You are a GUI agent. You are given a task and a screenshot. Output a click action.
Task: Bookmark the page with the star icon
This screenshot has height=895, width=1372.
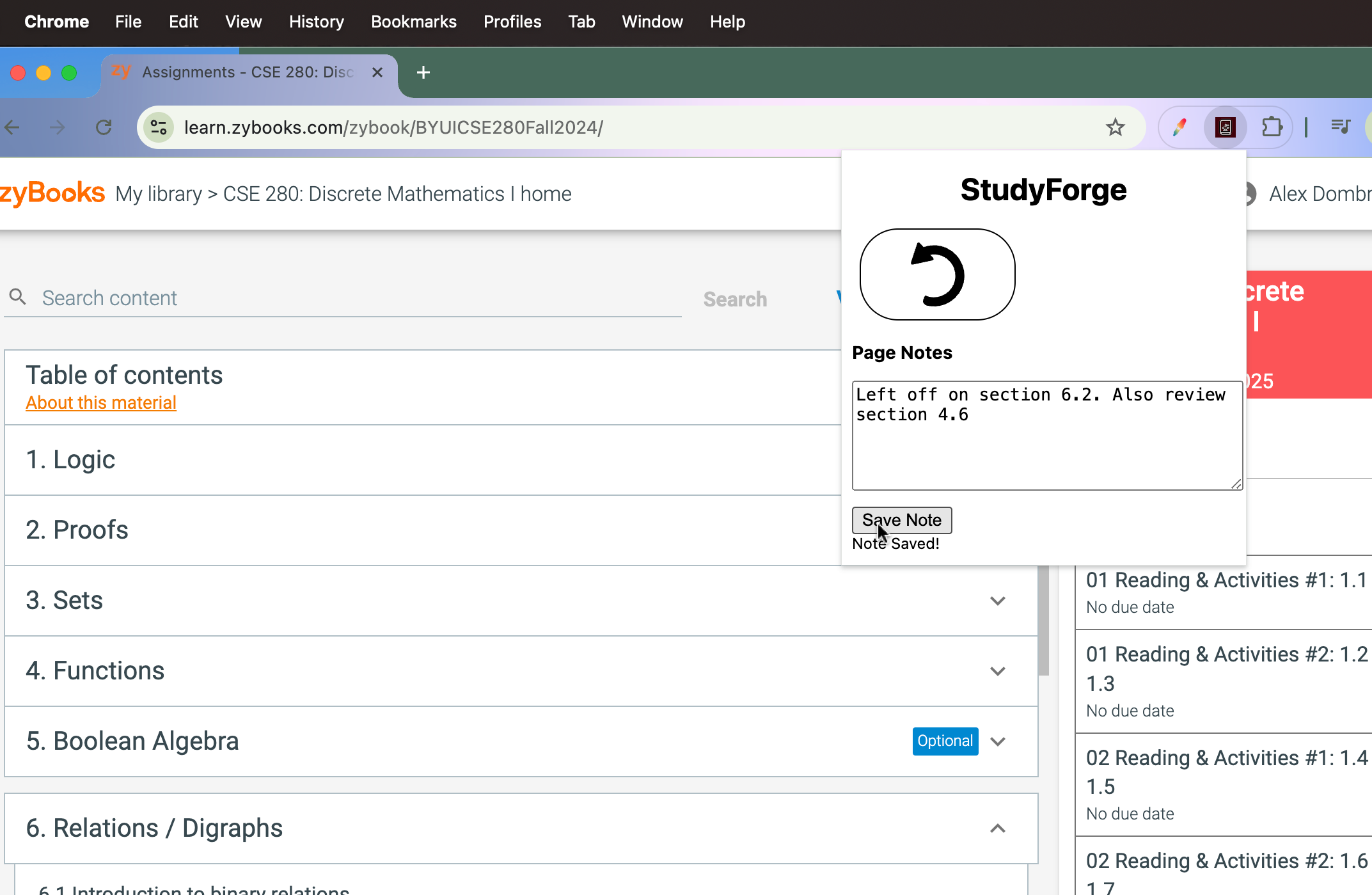click(1116, 127)
